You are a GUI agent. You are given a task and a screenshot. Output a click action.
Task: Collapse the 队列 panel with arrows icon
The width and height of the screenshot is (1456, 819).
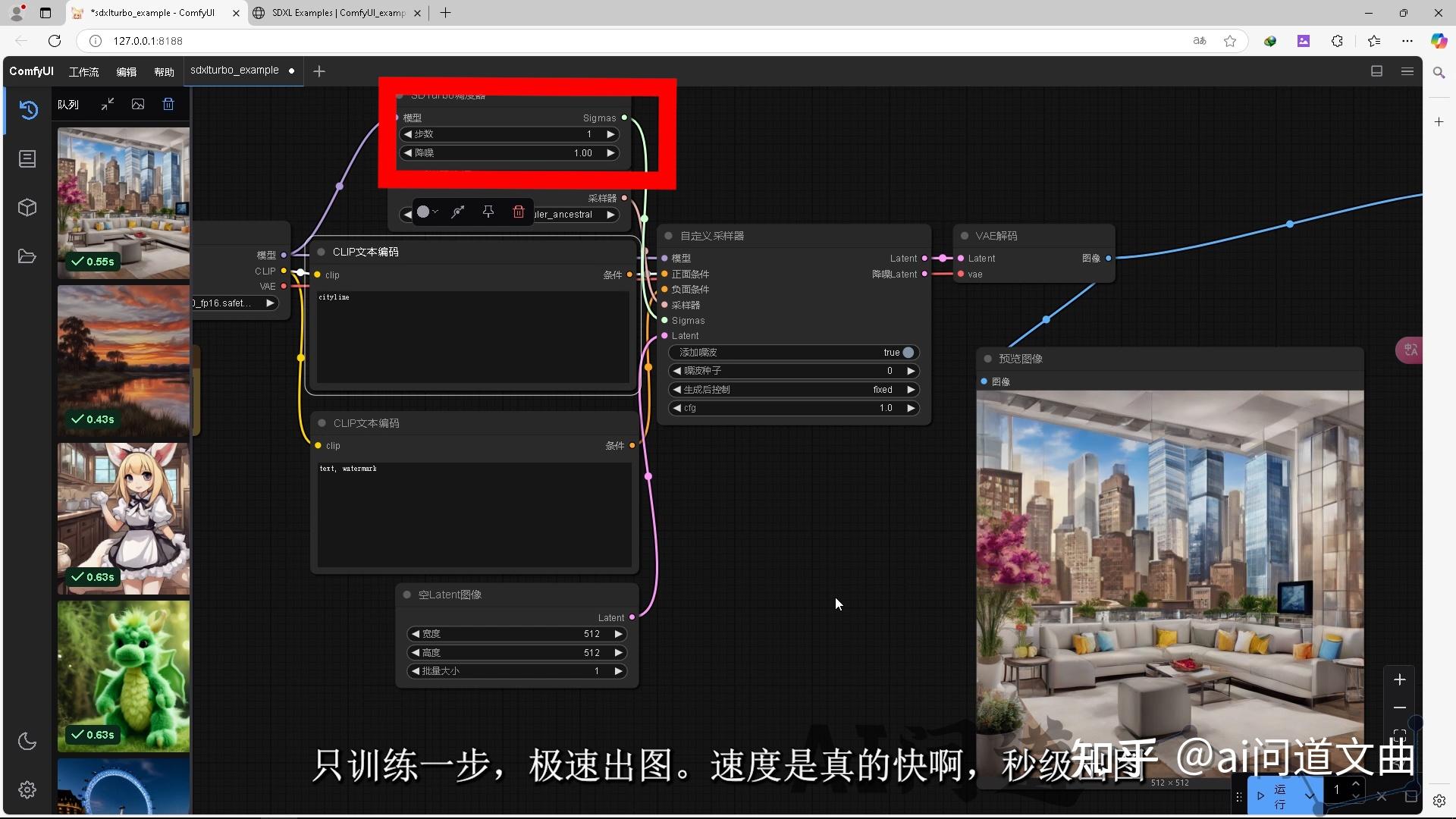[x=107, y=104]
